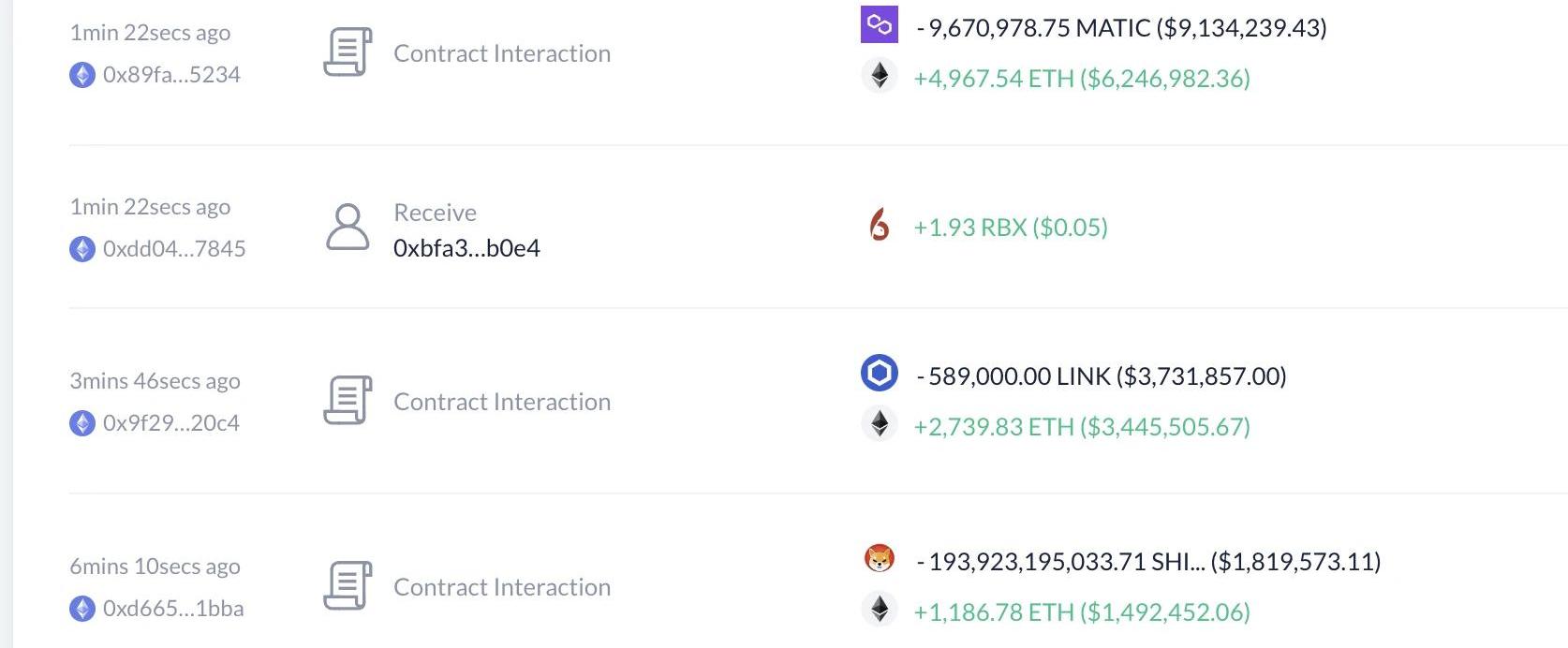Click Ethereum chain icon next to 0xdd04...7845
The image size is (1568, 648).
click(x=82, y=249)
